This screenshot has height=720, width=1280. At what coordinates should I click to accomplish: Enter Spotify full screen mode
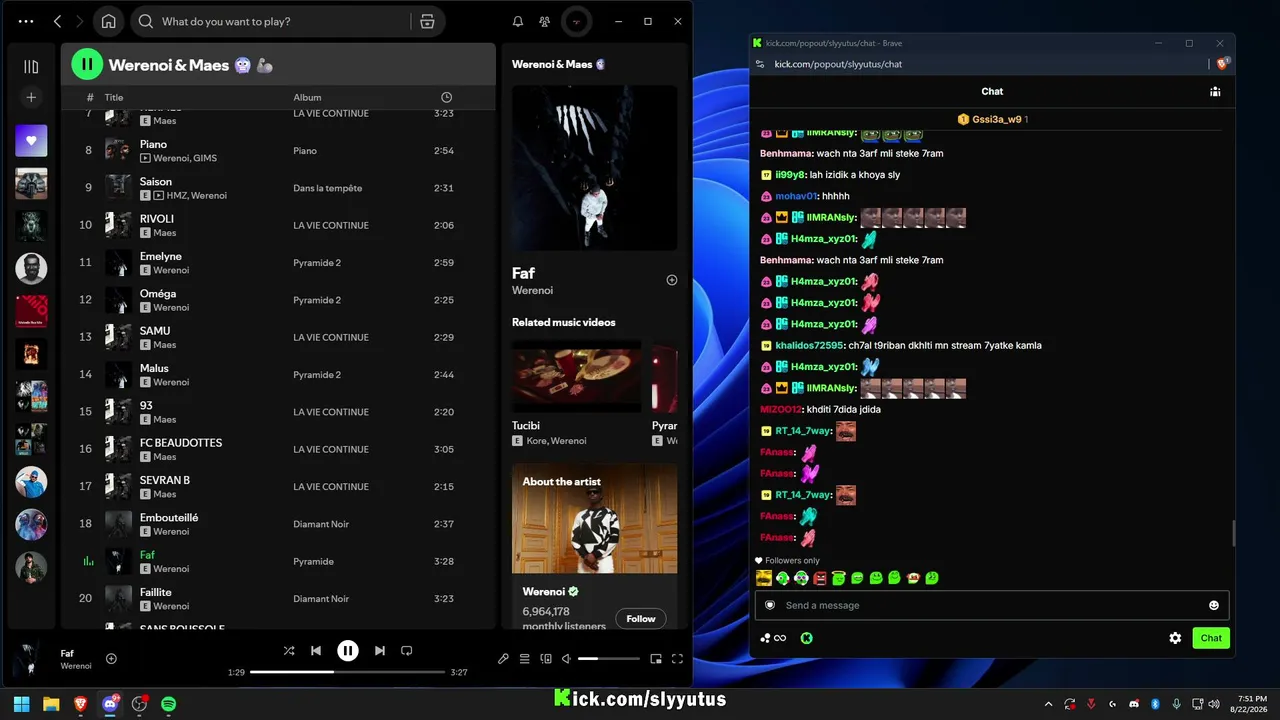[x=677, y=659]
